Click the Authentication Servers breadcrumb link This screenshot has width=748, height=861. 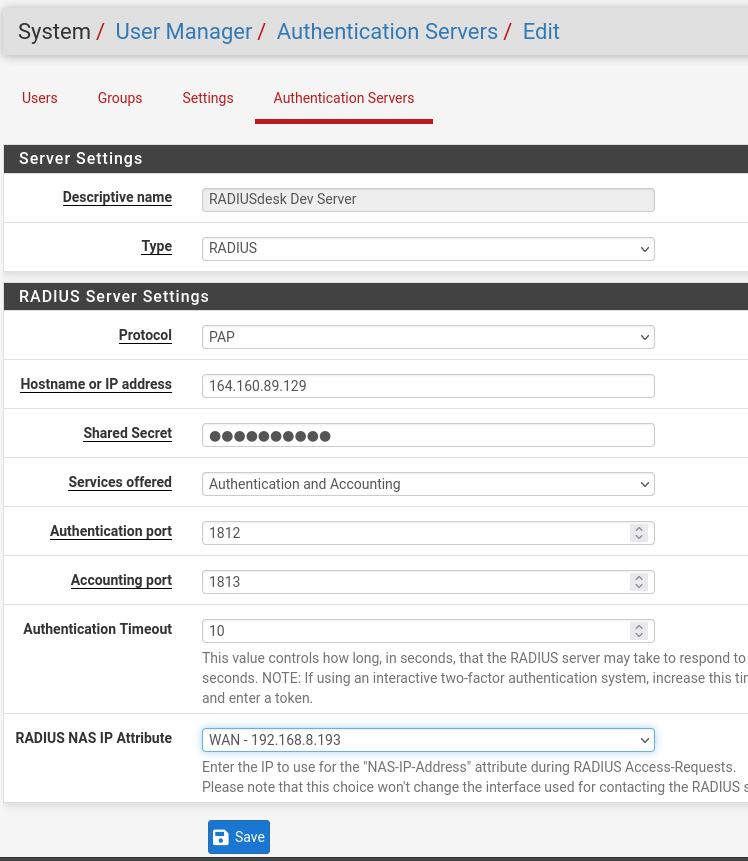387,31
